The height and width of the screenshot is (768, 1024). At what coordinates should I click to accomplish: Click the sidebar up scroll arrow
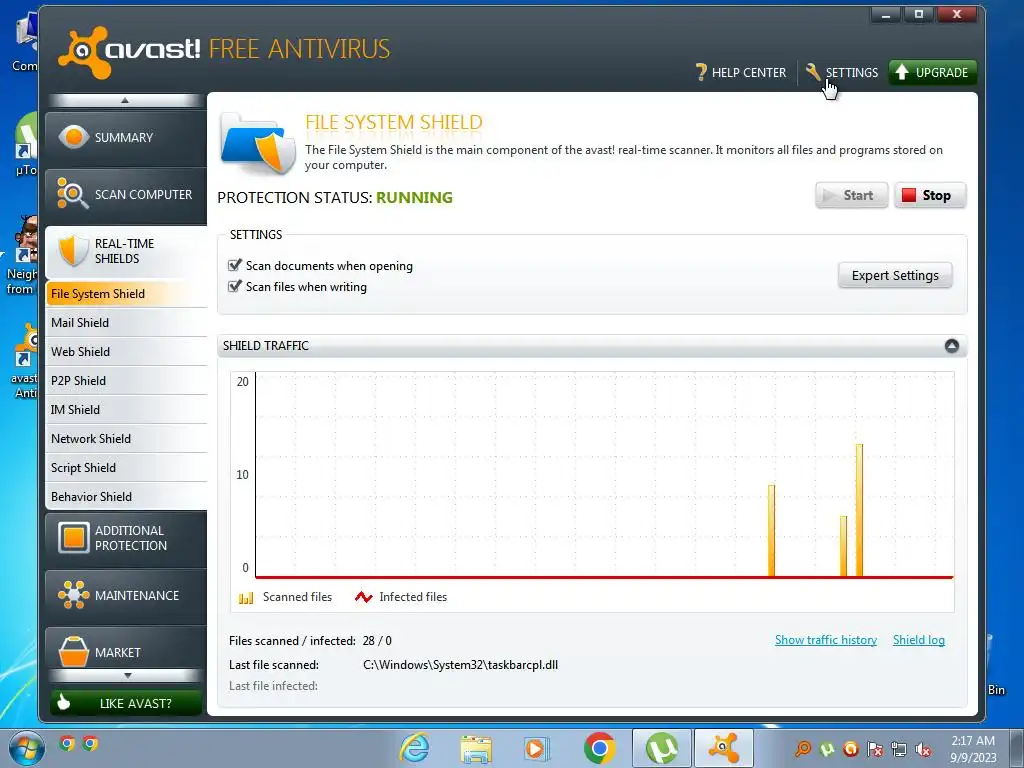[x=125, y=100]
